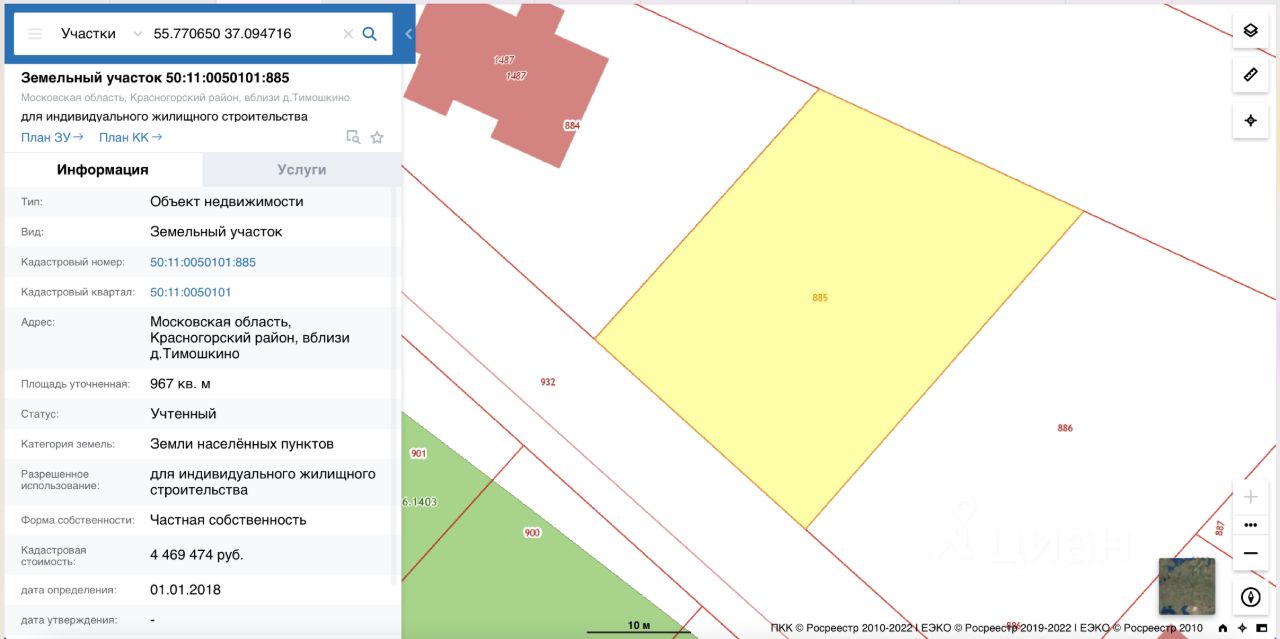Click the 'Объект недвижимости' type value
The image size is (1280, 639).
pos(227,201)
